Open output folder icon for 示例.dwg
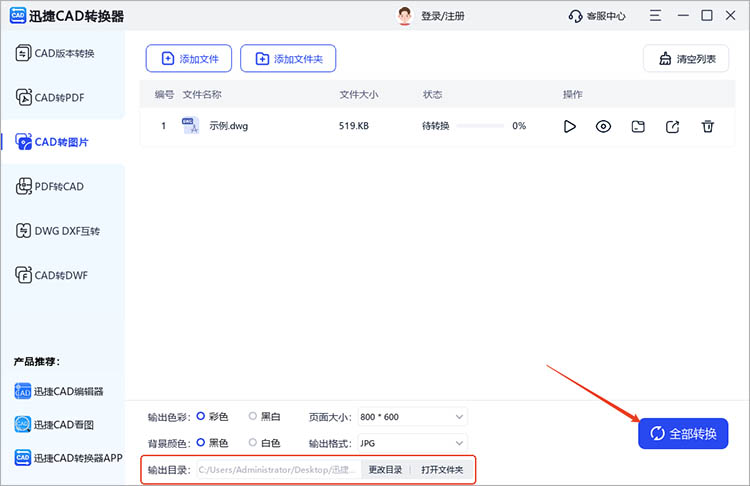The height and width of the screenshot is (486, 750). [638, 126]
